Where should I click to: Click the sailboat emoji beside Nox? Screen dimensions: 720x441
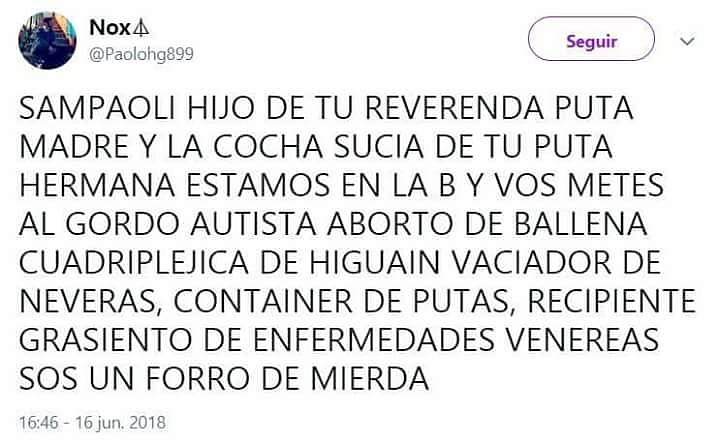(141, 28)
